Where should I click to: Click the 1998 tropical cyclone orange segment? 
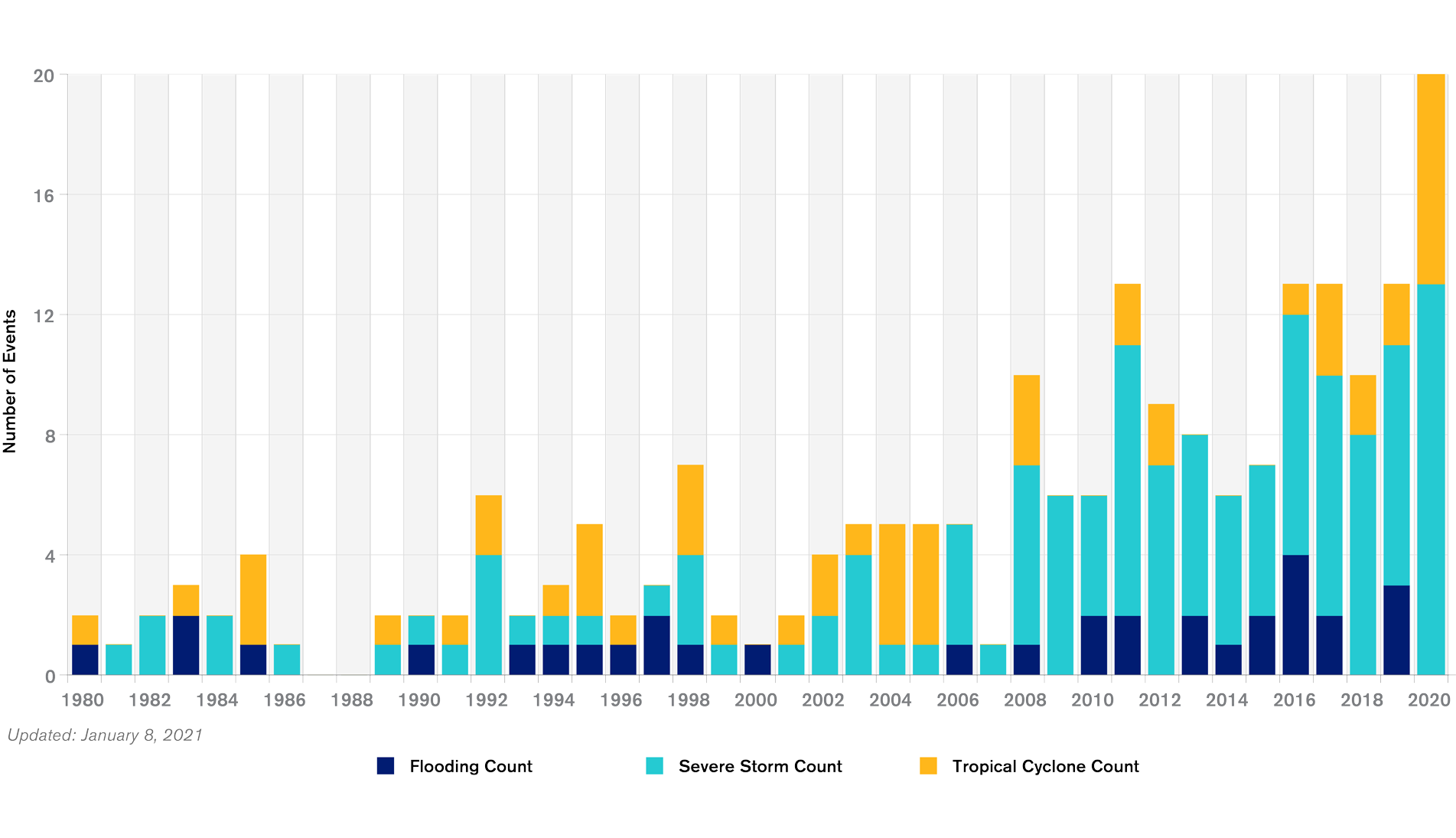pyautogui.click(x=690, y=510)
